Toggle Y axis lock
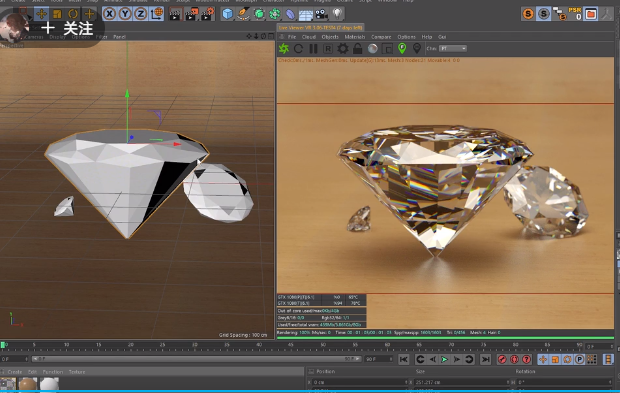The width and height of the screenshot is (620, 393). [125, 14]
